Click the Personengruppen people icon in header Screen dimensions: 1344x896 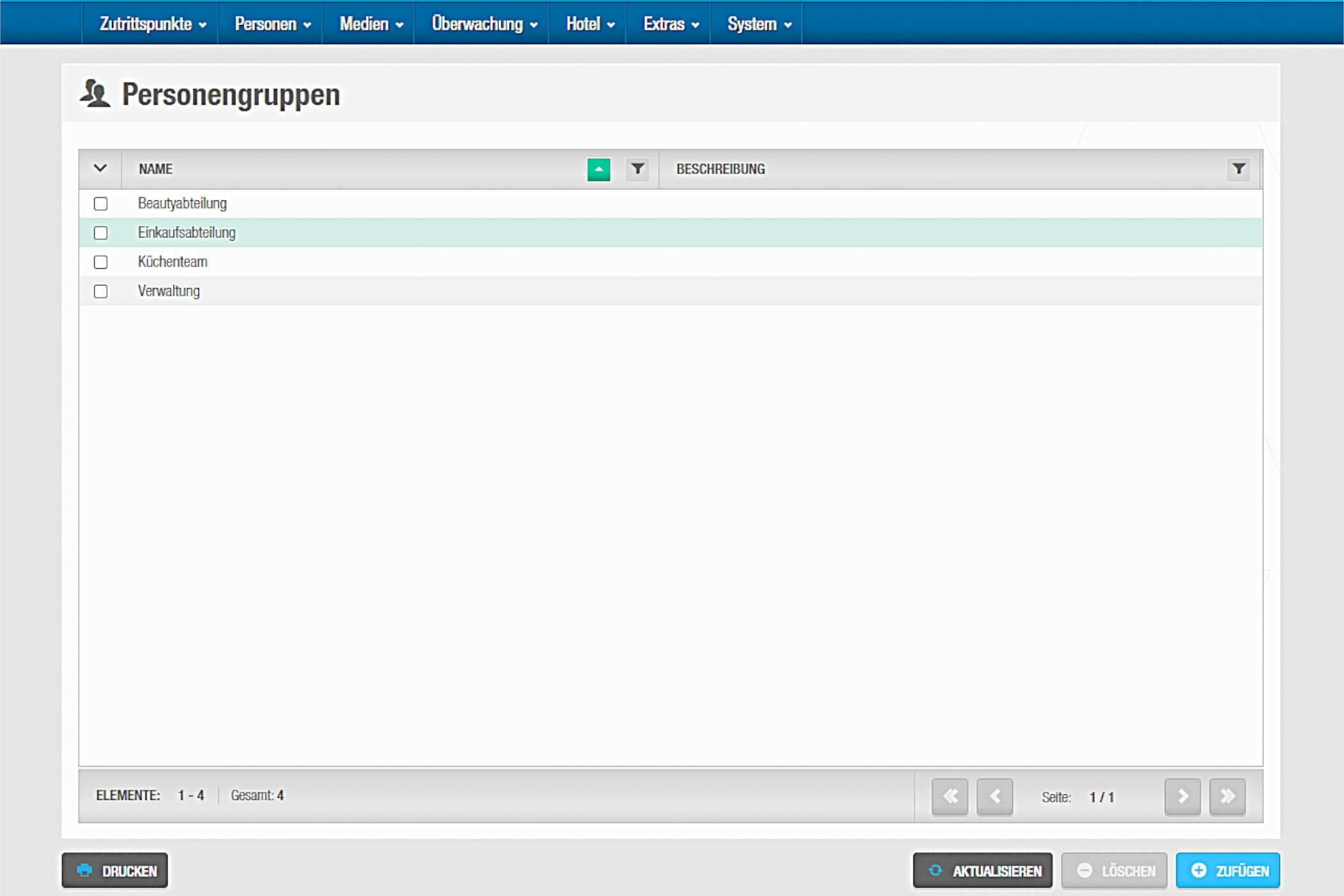(x=95, y=94)
